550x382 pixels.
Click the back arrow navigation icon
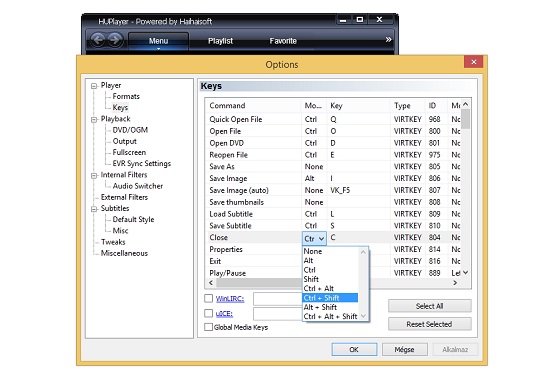click(98, 40)
